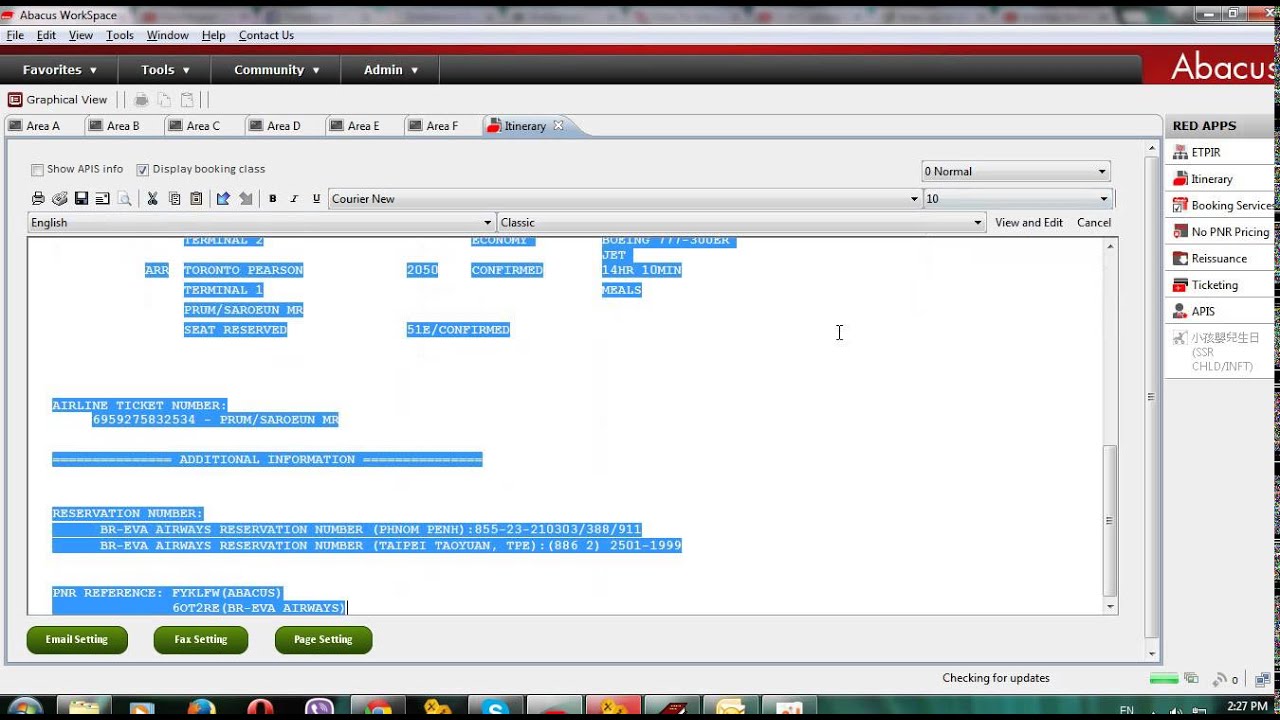Toggle underline formatting
Screen dimensions: 1280x720
coord(316,199)
